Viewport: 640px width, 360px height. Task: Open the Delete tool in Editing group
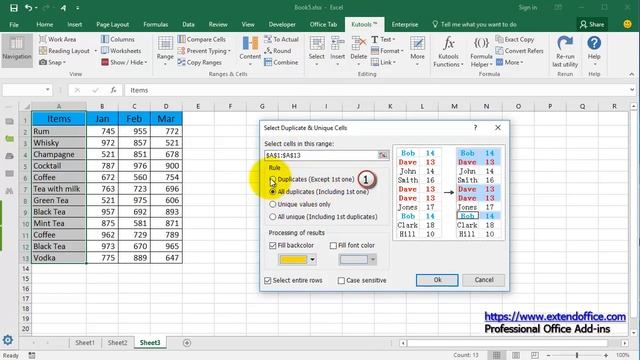pyautogui.click(x=358, y=51)
